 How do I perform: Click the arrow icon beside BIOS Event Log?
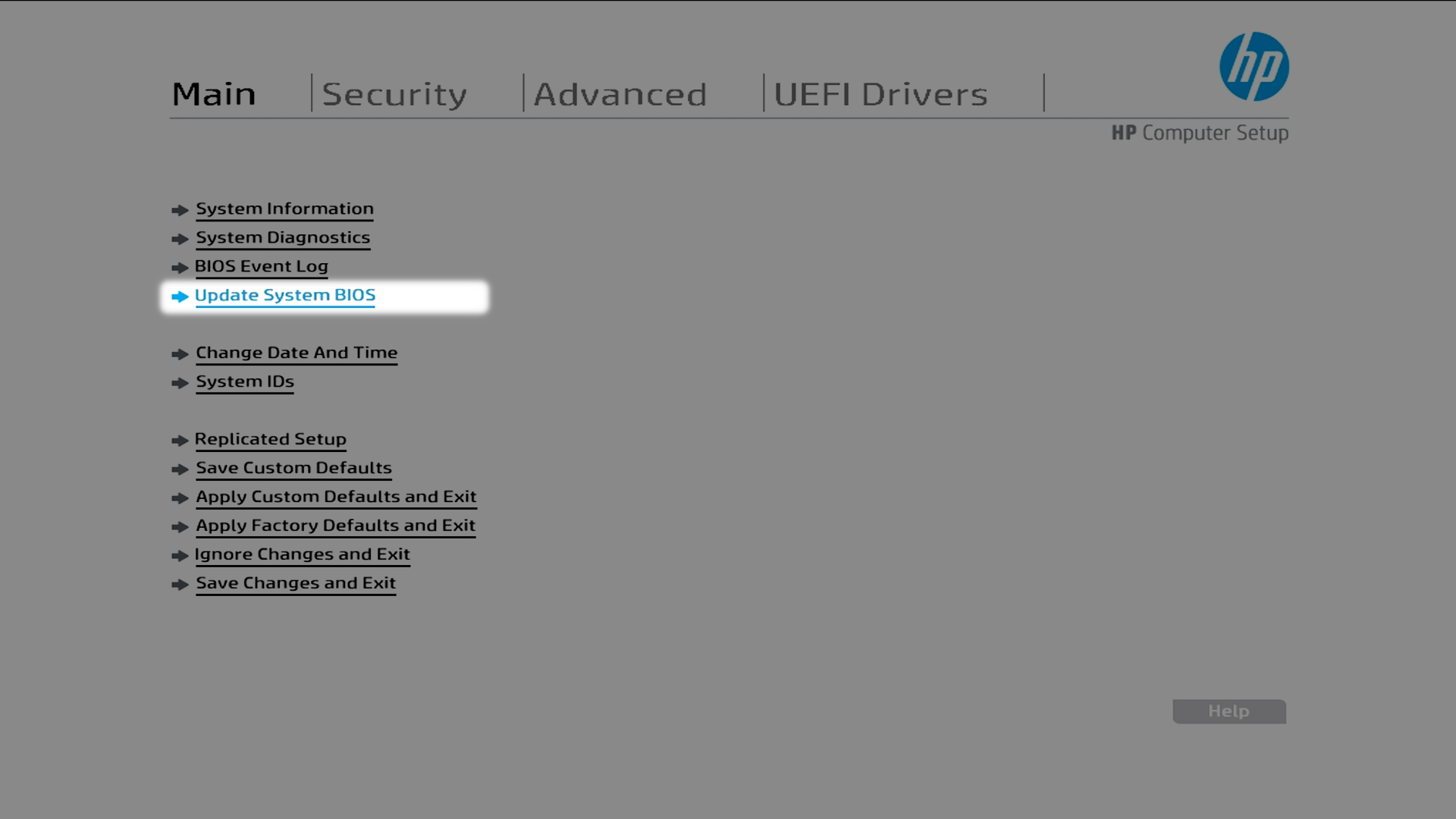[x=180, y=268]
